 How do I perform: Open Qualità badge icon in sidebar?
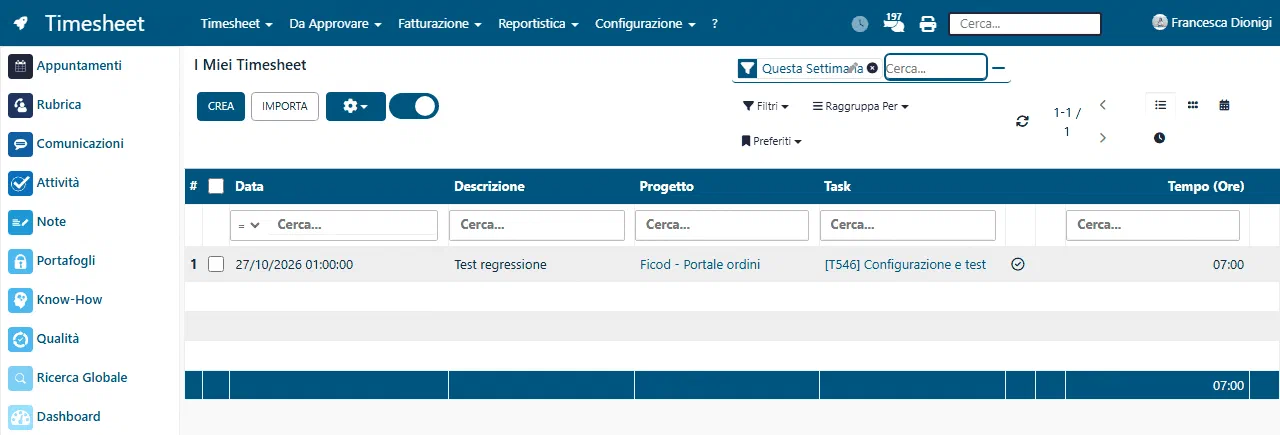[21, 339]
